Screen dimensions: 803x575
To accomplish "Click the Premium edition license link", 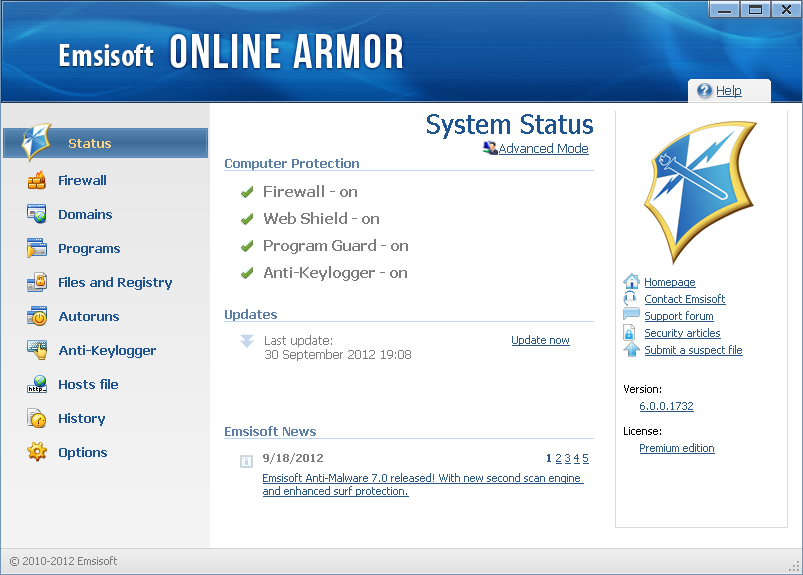I will tap(677, 448).
